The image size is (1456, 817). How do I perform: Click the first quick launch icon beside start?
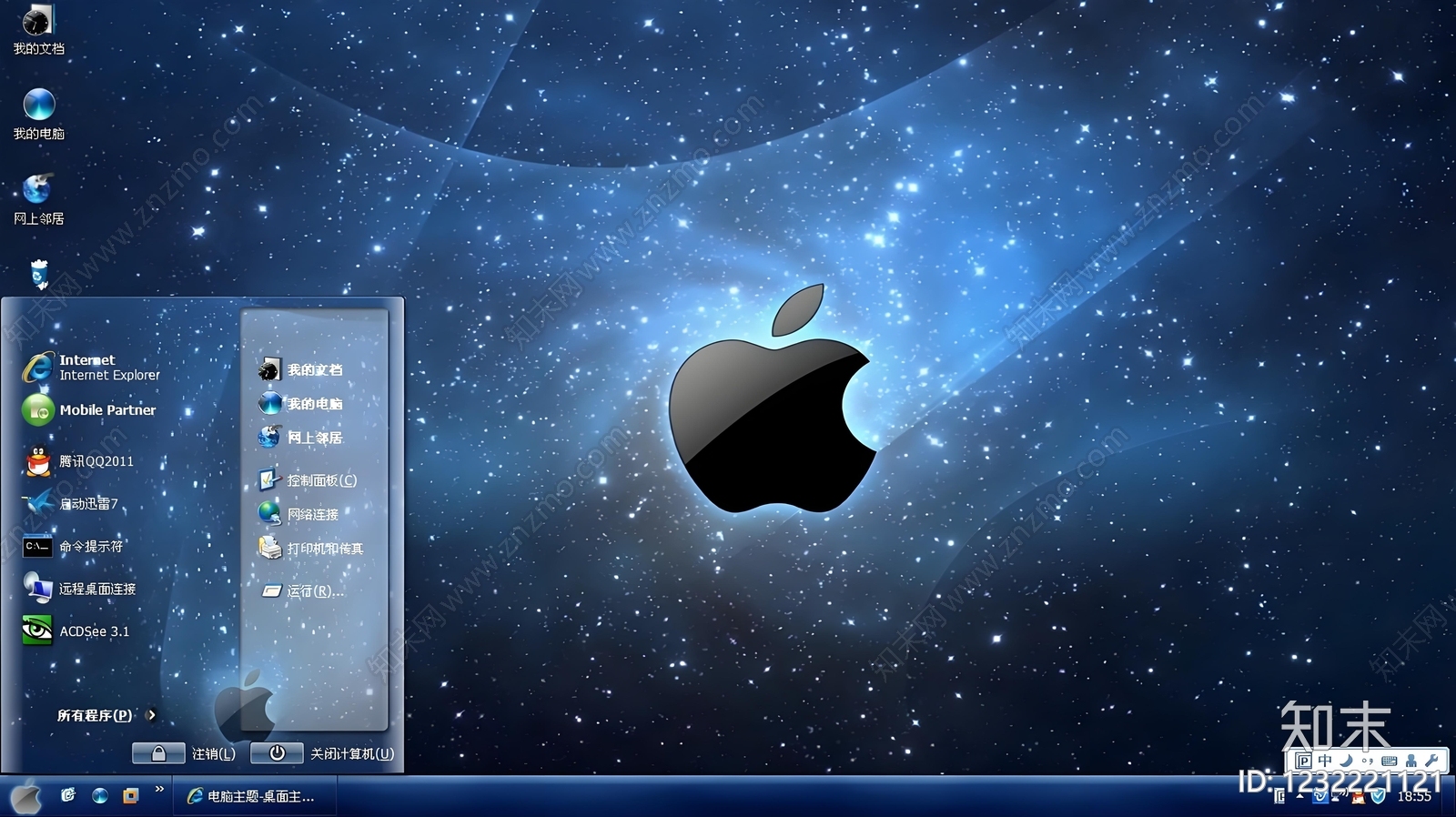(x=68, y=795)
